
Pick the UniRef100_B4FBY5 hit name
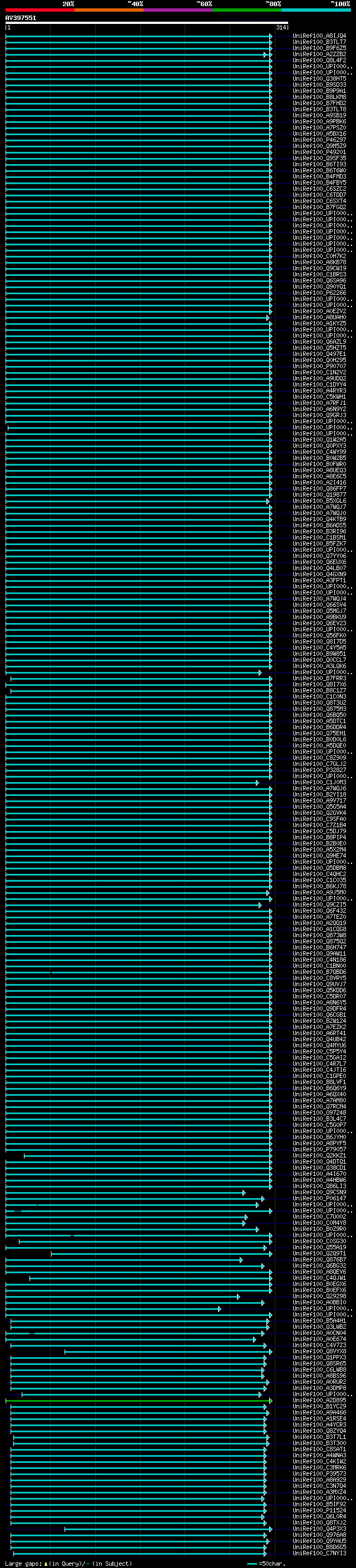point(319,182)
